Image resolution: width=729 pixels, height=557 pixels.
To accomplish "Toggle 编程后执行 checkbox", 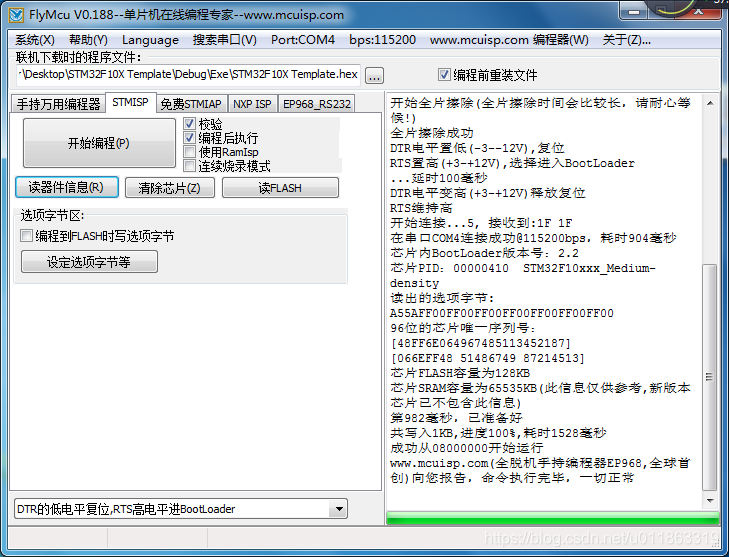I will click(189, 138).
